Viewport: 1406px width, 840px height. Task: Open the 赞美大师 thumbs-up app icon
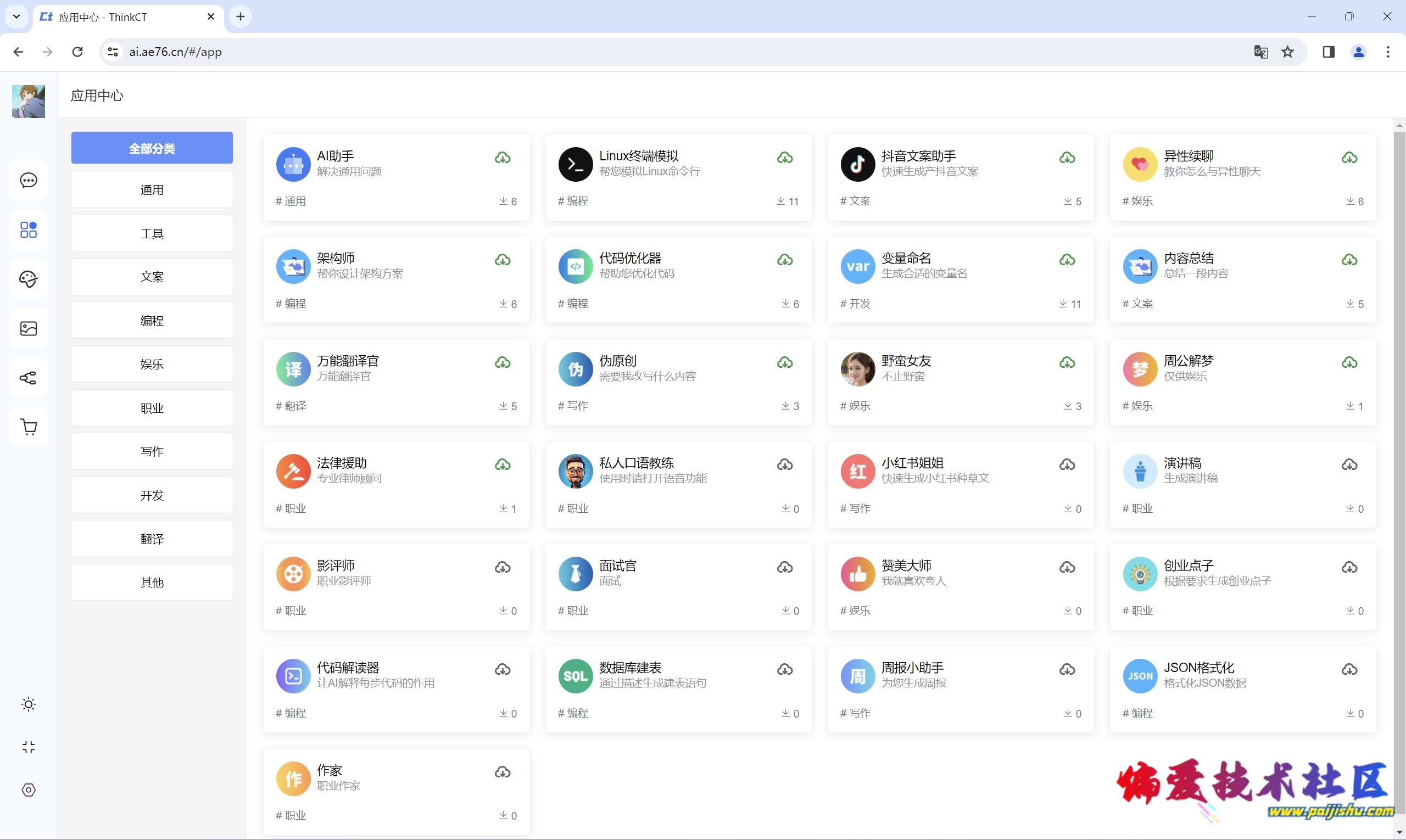tap(857, 574)
